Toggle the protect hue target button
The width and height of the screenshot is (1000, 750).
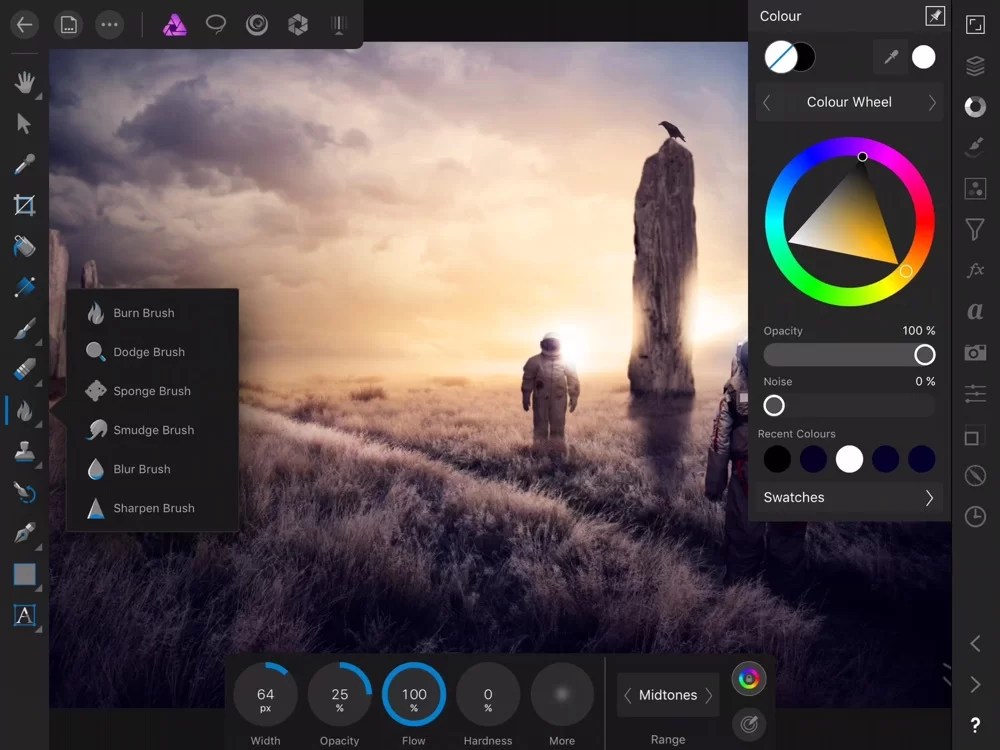point(749,724)
